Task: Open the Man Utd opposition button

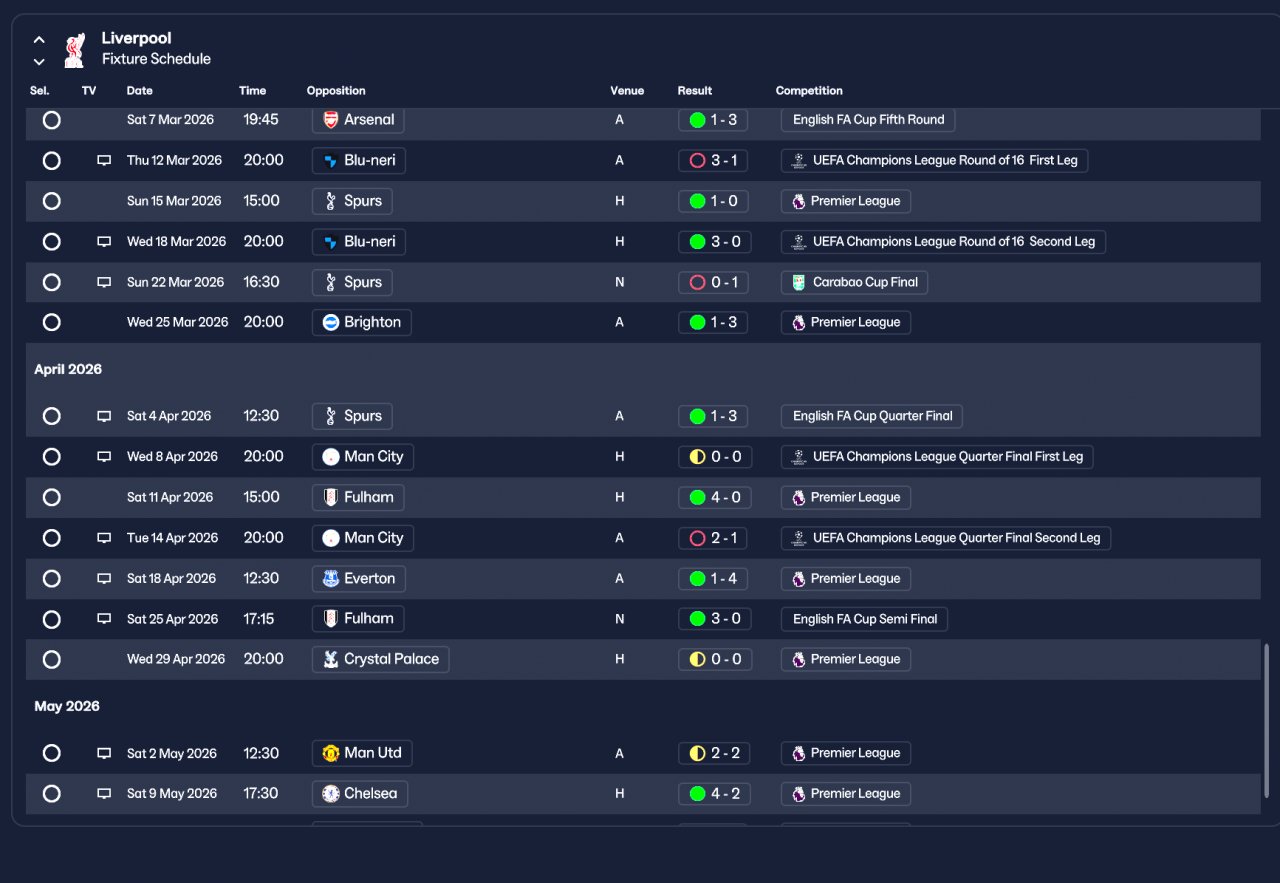Action: tap(362, 753)
